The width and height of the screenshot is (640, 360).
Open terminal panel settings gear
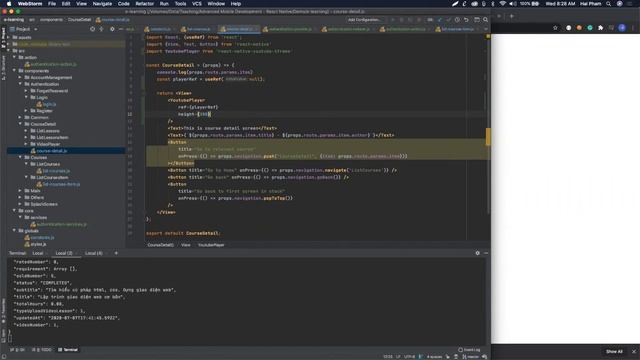coord(477,253)
